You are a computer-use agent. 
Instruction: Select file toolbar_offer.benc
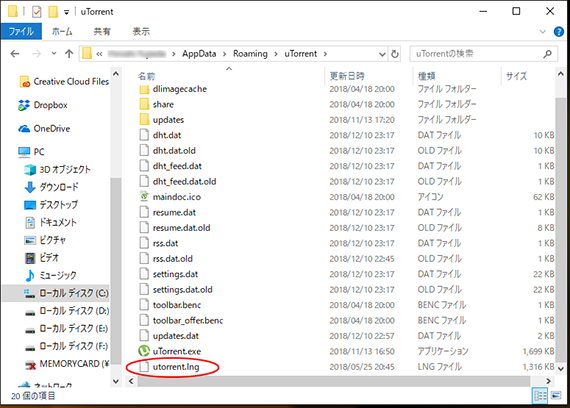tap(188, 320)
